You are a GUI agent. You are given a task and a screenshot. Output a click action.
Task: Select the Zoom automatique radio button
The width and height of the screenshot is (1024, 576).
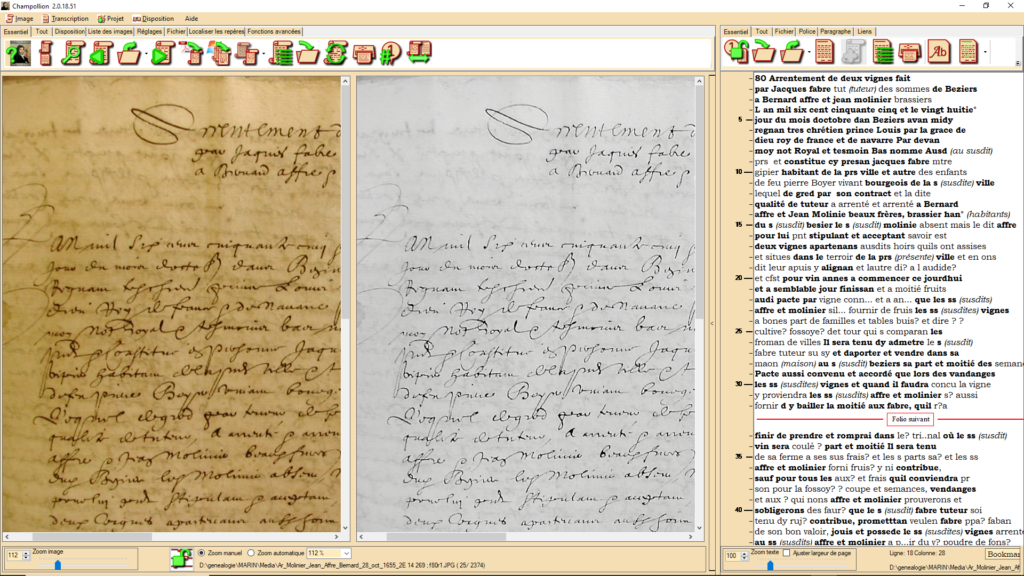coord(251,553)
